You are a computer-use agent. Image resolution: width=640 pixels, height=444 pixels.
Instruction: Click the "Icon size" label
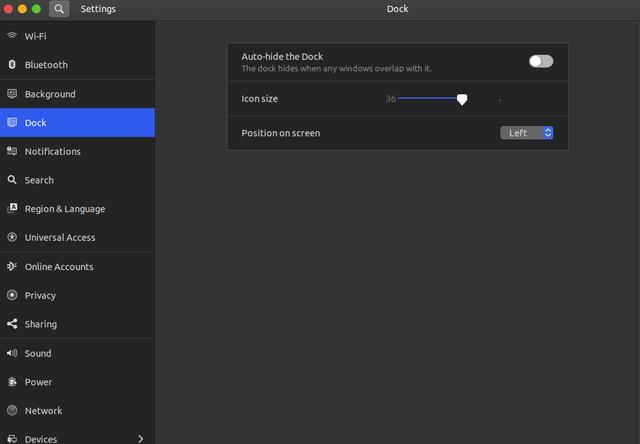click(260, 99)
